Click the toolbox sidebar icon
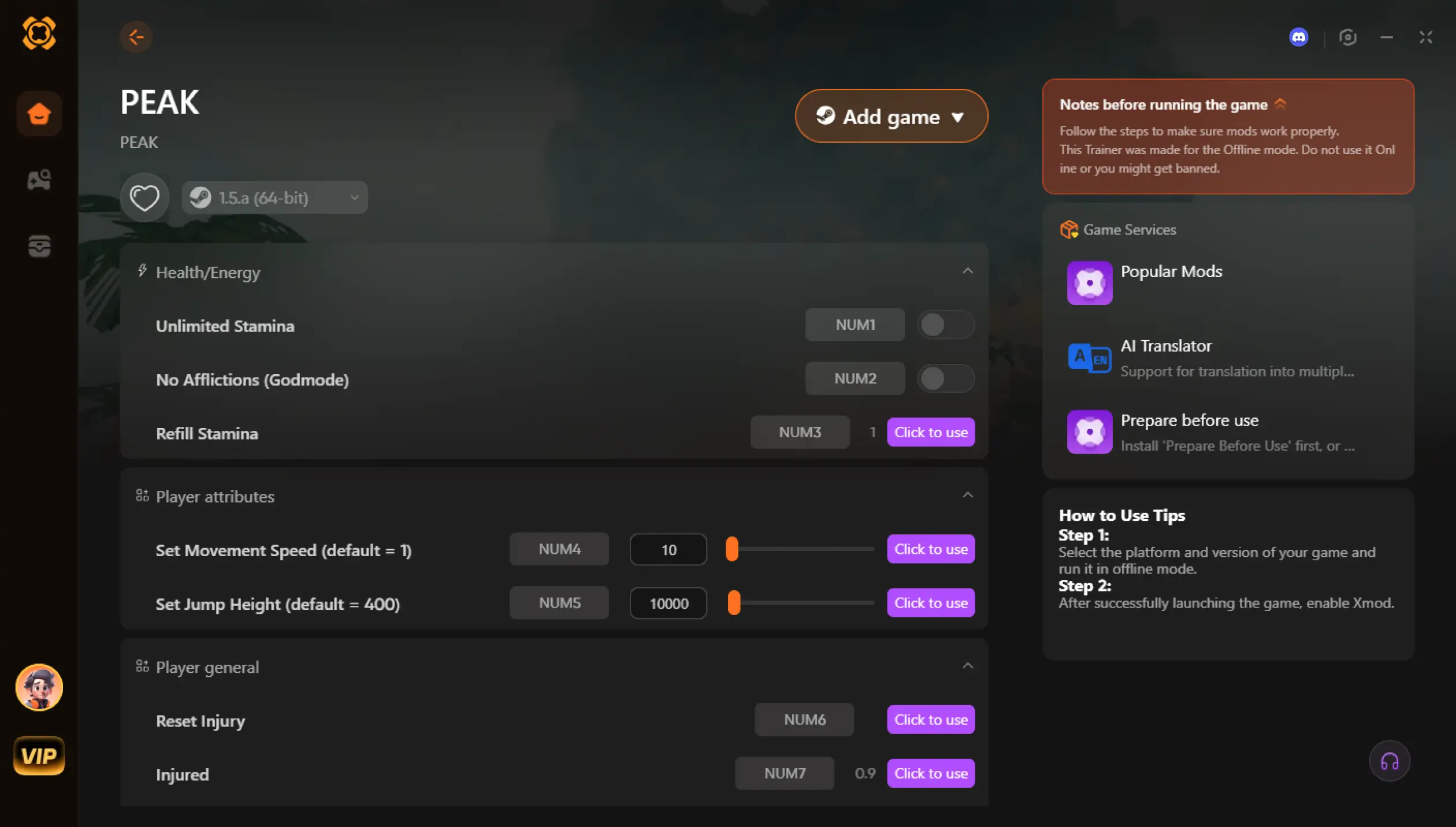Image resolution: width=1456 pixels, height=827 pixels. pyautogui.click(x=39, y=246)
